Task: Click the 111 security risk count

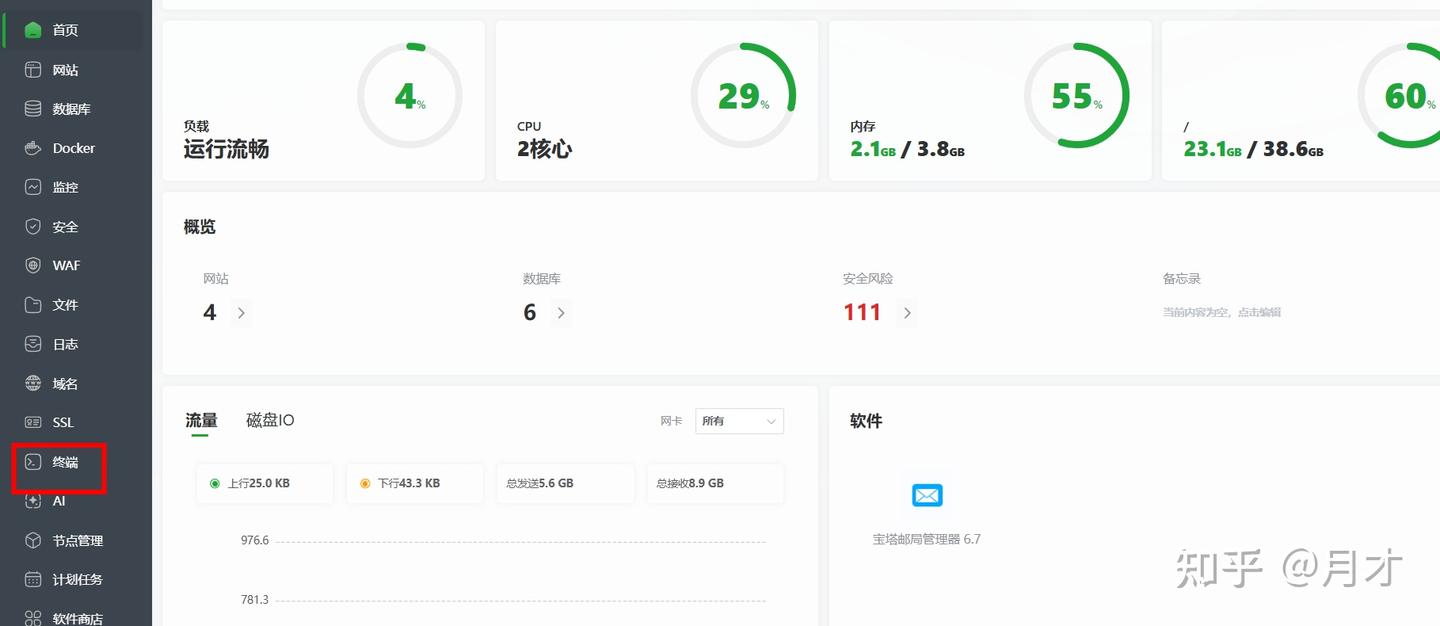Action: pos(862,312)
